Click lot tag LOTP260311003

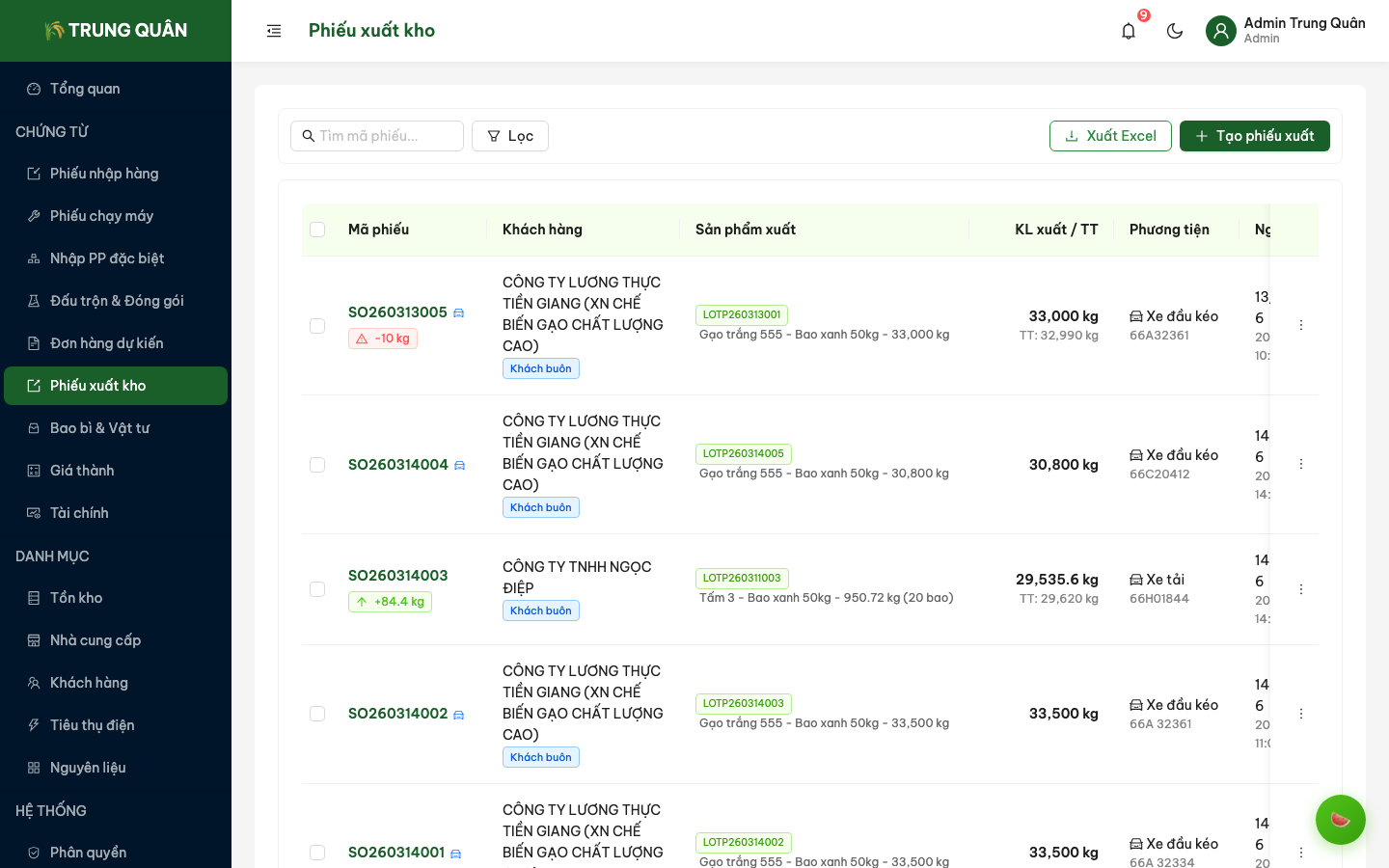click(742, 578)
